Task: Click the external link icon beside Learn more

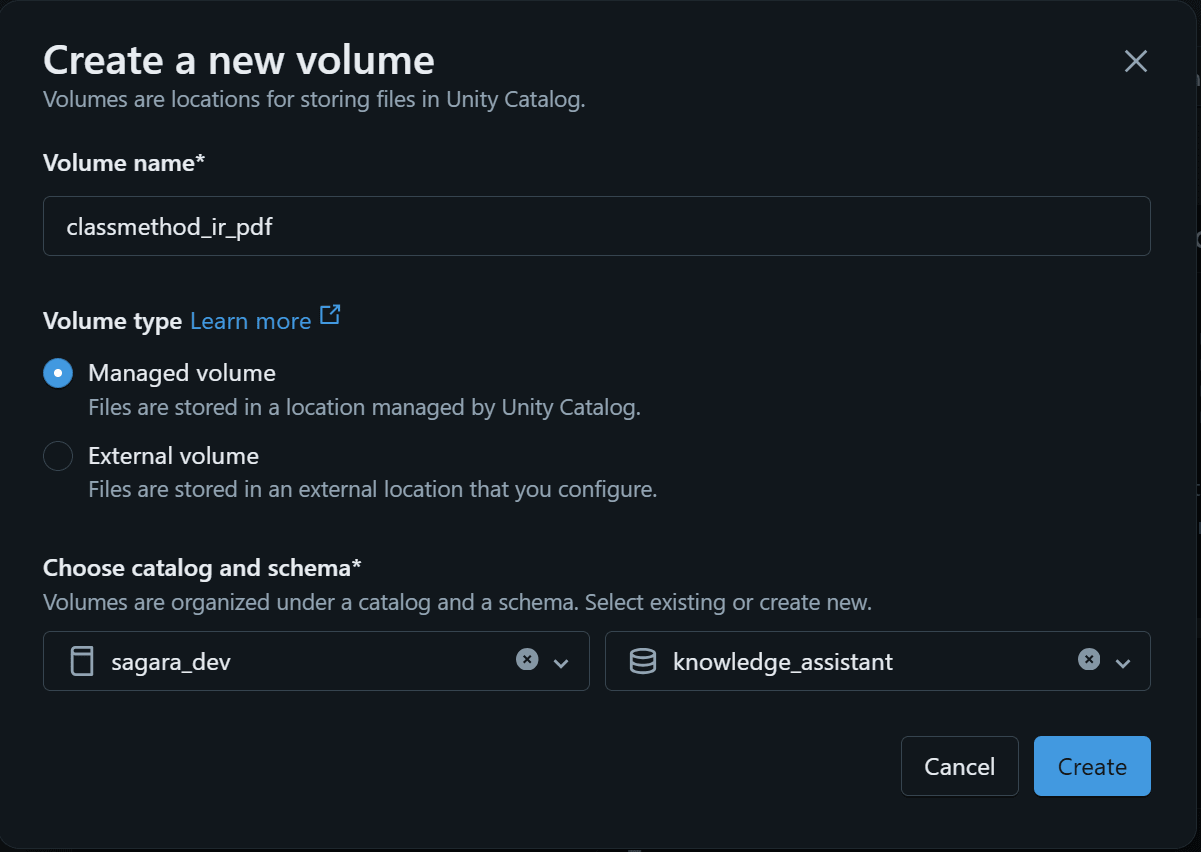Action: click(x=330, y=315)
